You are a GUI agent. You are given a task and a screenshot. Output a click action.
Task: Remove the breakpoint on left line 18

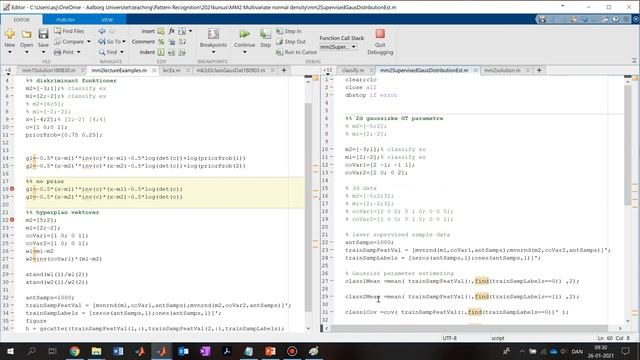coord(12,189)
